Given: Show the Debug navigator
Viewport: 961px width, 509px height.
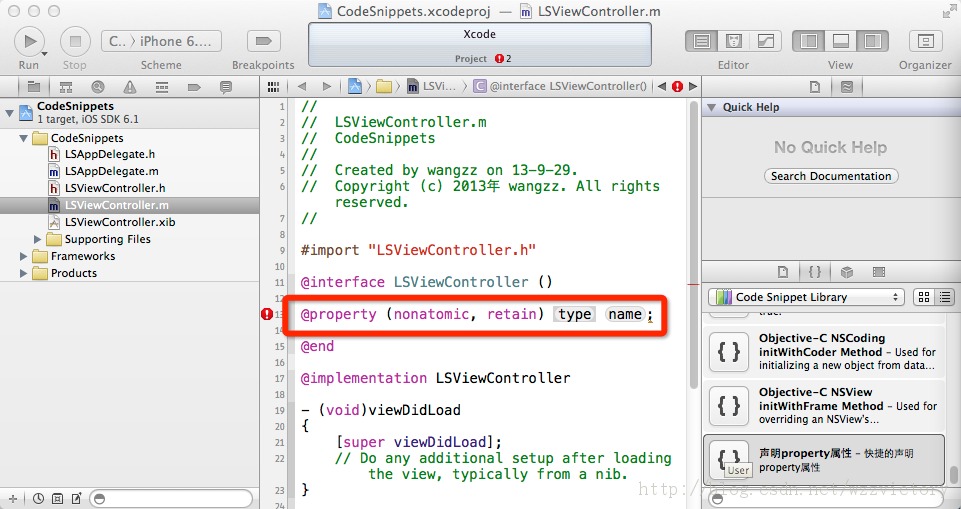Looking at the screenshot, I should click(x=162, y=87).
